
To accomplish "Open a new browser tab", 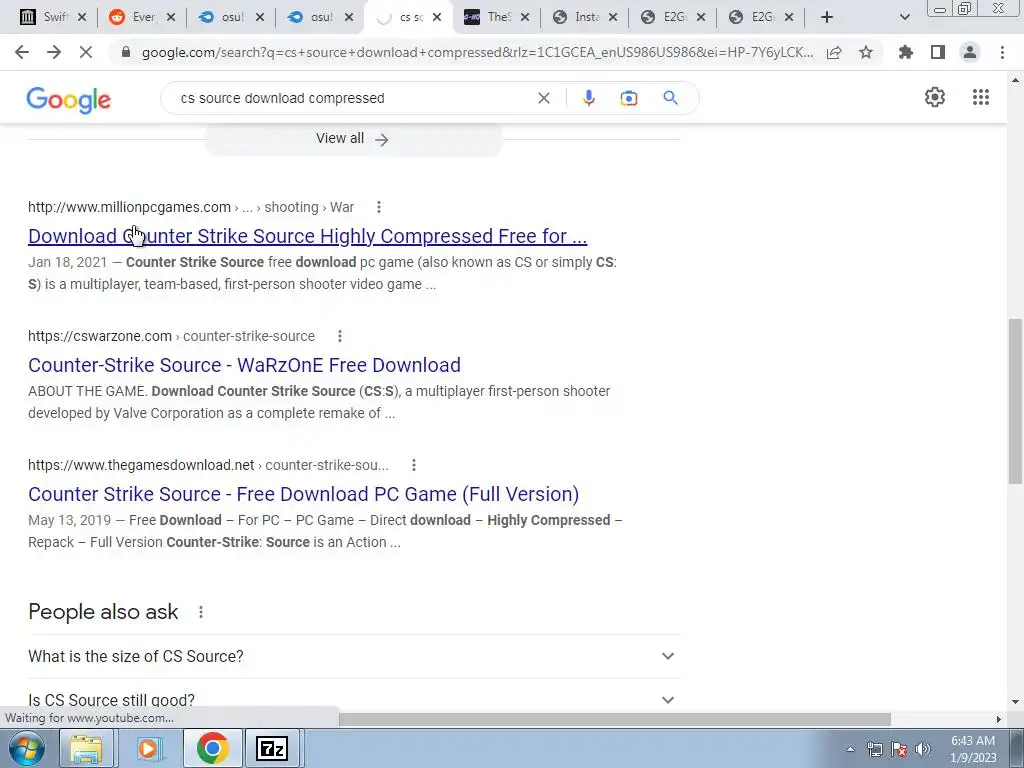I will (827, 17).
